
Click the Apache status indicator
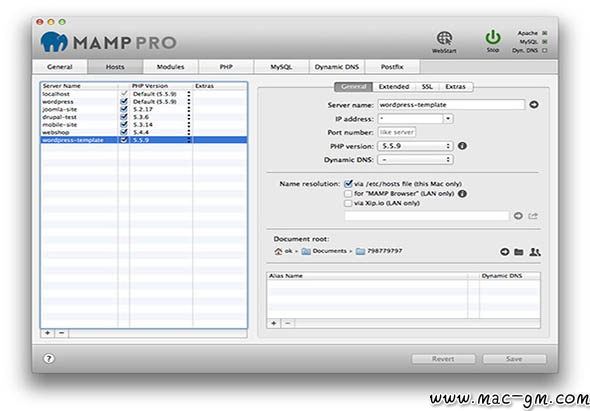(x=544, y=33)
